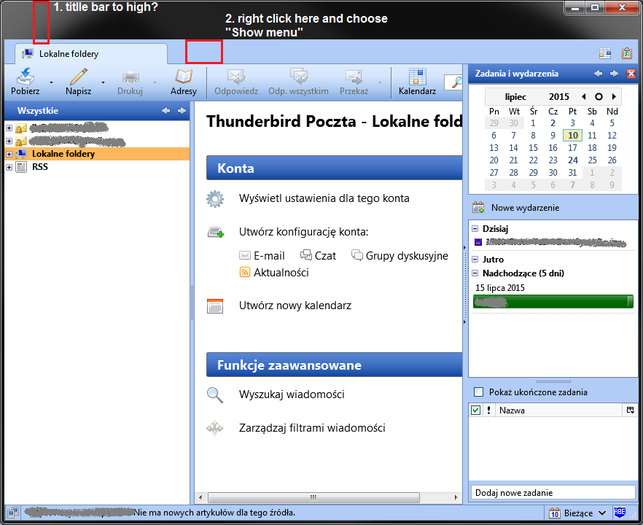Go to next month in mini calendar
Screen dimensions: 643x525
pyautogui.click(x=614, y=97)
